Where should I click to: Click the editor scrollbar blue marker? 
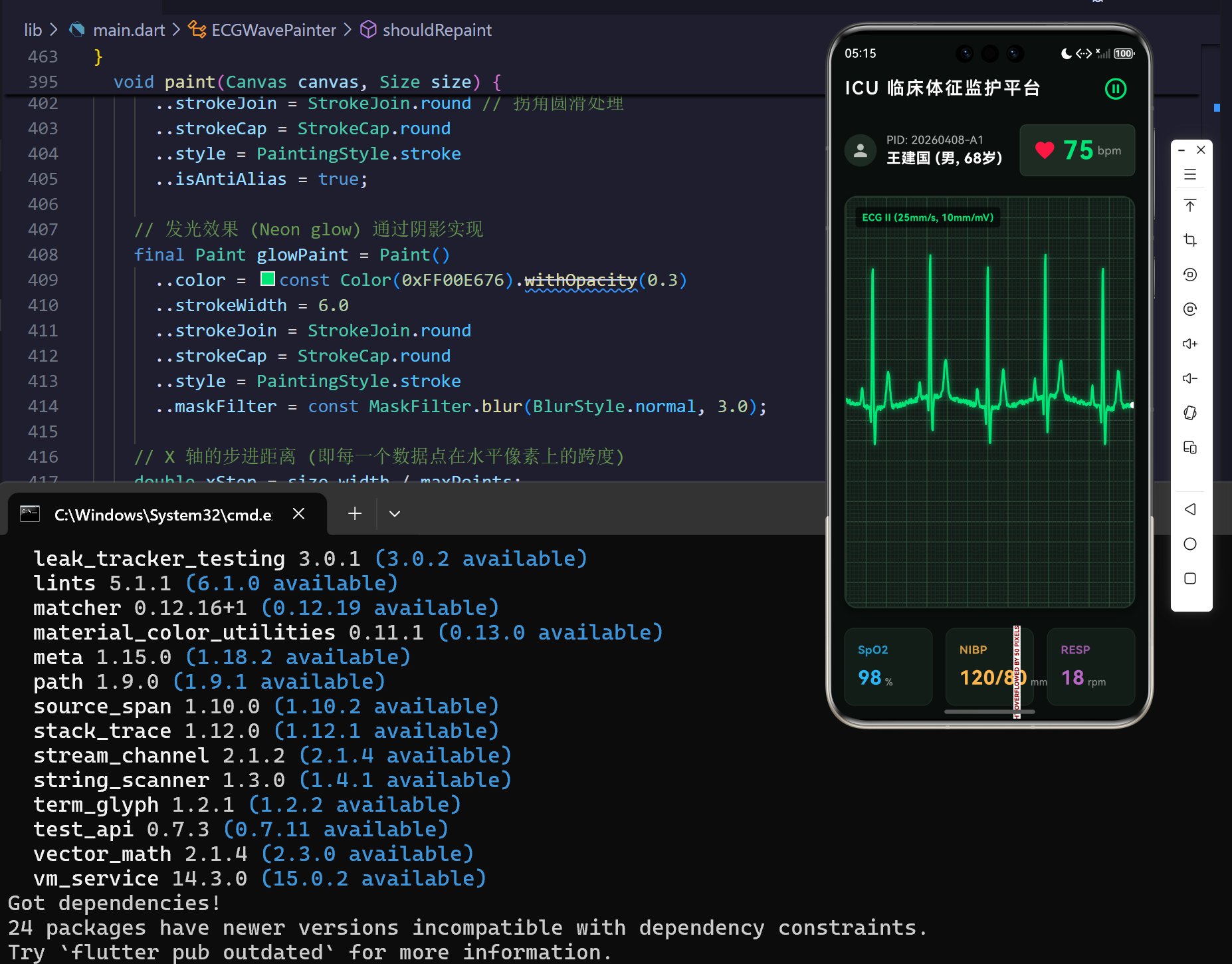(x=1217, y=108)
